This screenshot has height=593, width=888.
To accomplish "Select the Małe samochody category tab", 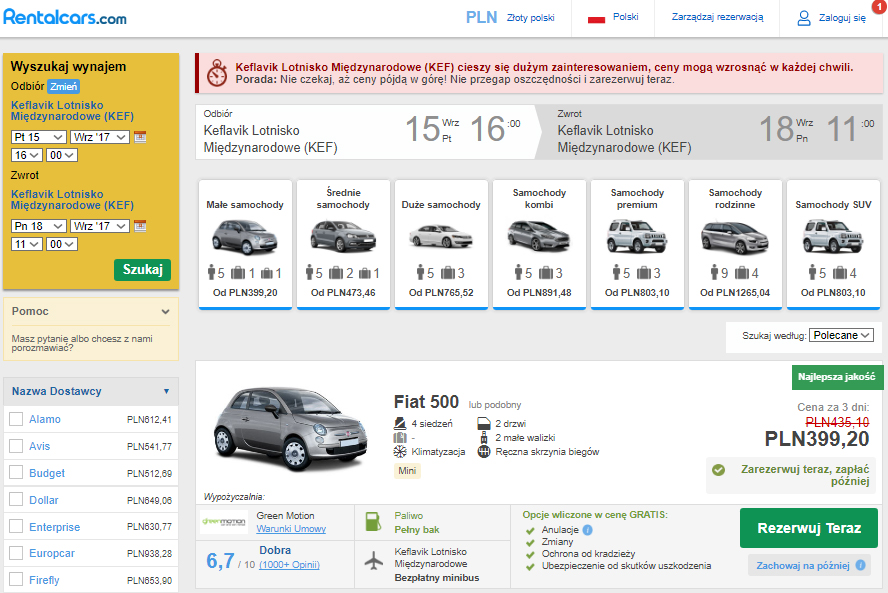I will (245, 244).
